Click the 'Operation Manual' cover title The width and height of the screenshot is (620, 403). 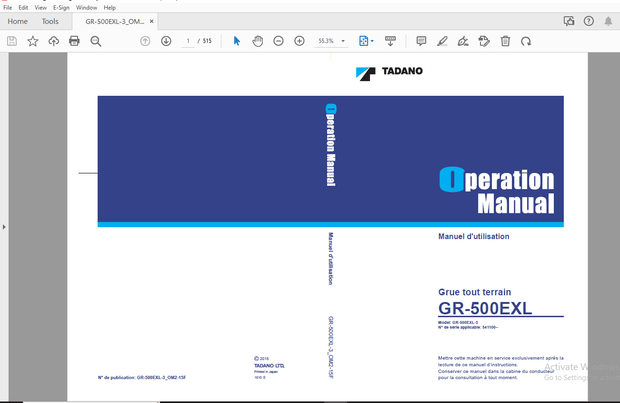pos(497,191)
